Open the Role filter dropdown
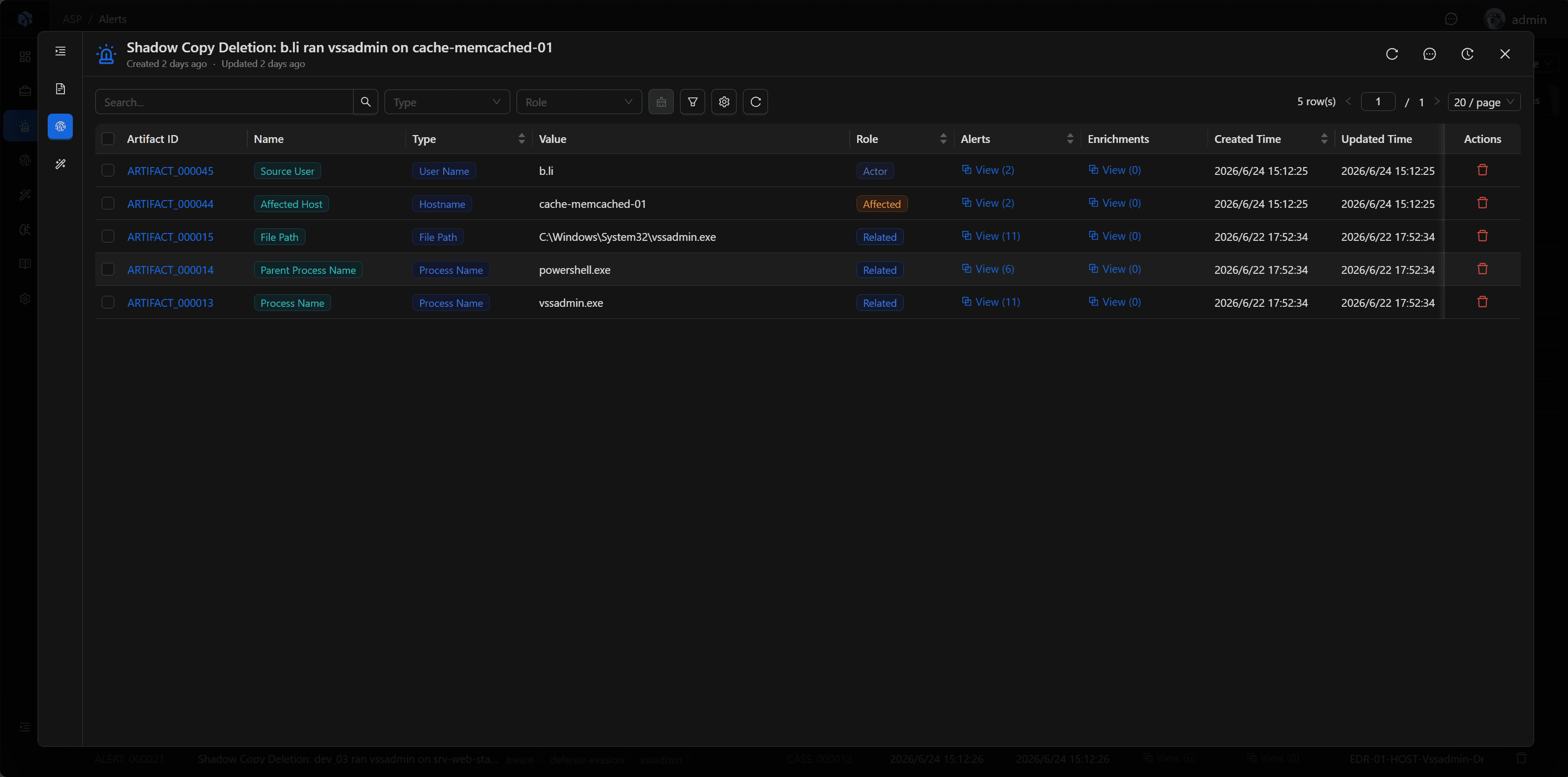 pyautogui.click(x=579, y=102)
